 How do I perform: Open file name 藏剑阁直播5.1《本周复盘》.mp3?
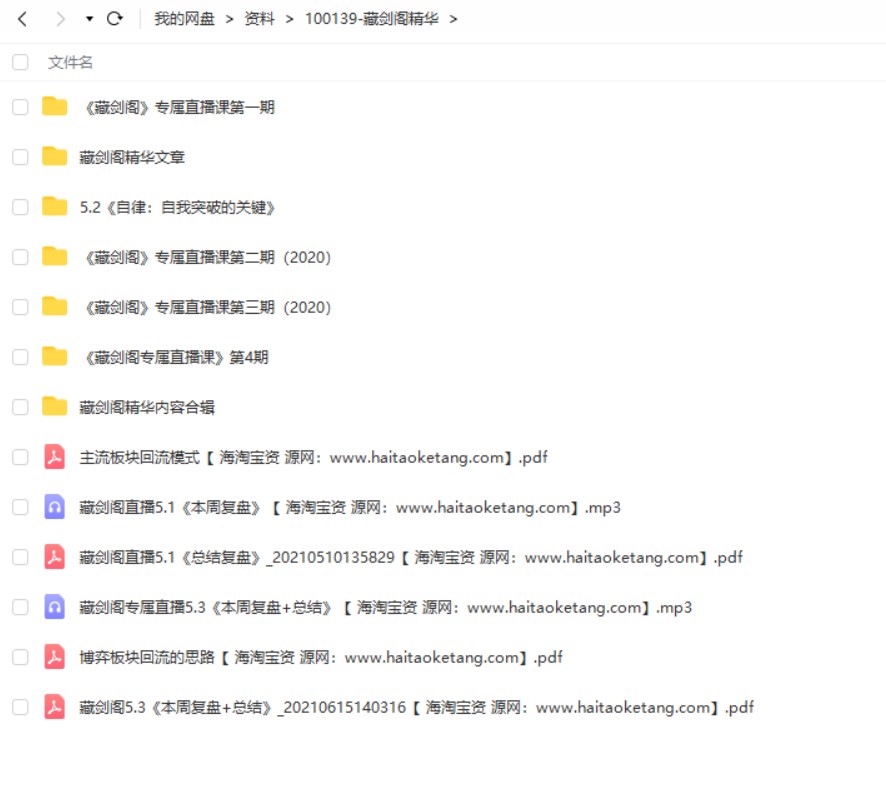[350, 507]
